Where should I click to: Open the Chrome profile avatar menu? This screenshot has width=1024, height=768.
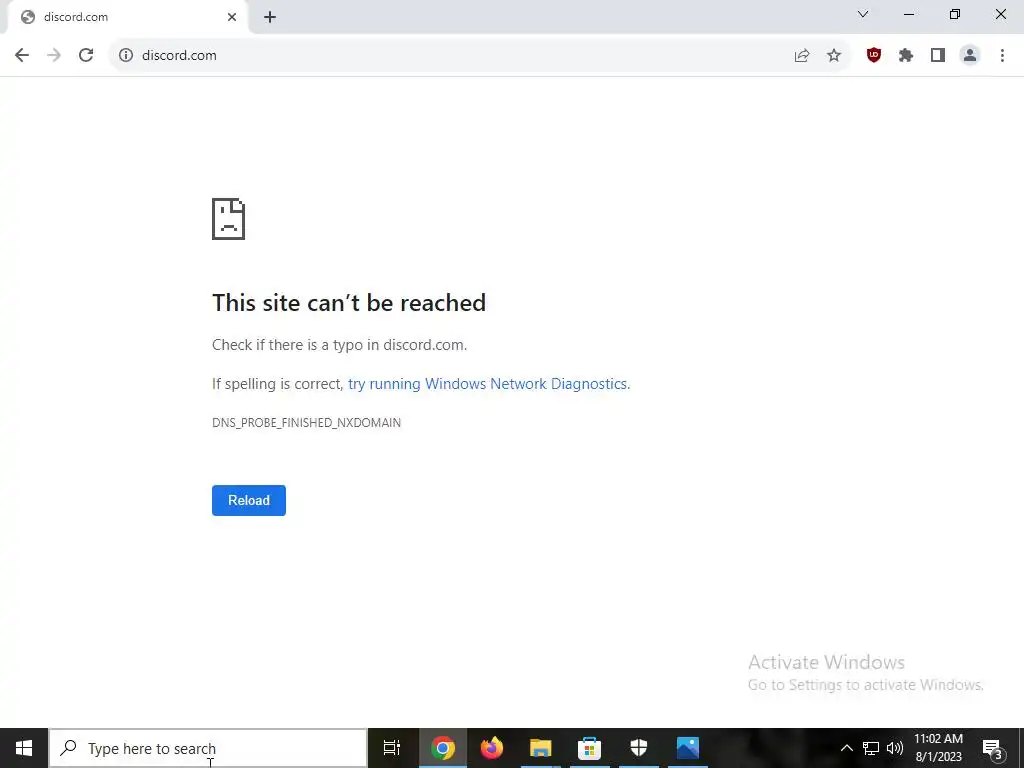970,56
